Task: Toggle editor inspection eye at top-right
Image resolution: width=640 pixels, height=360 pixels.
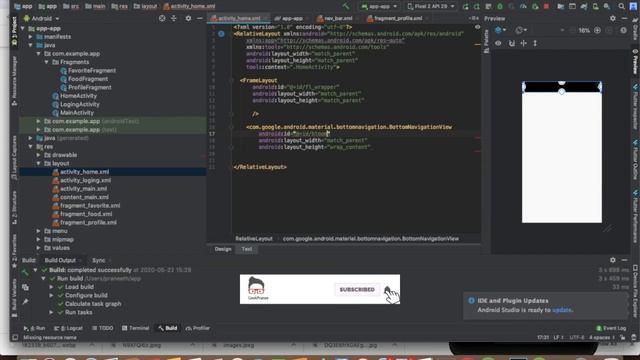Action: (x=477, y=27)
